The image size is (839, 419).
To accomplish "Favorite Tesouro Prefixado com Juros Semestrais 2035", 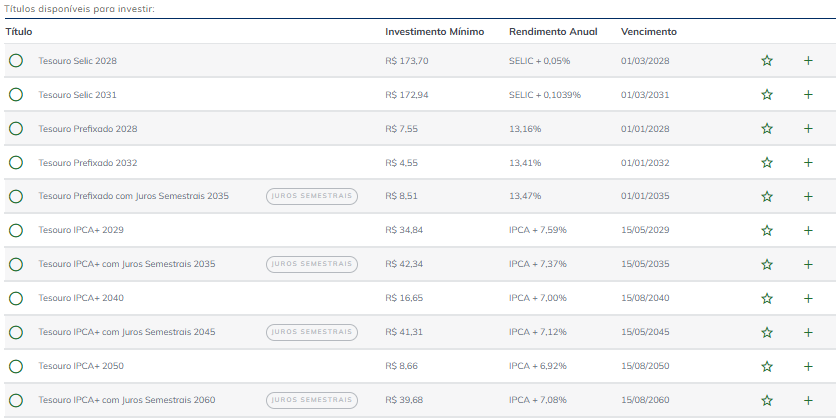I will tap(767, 196).
